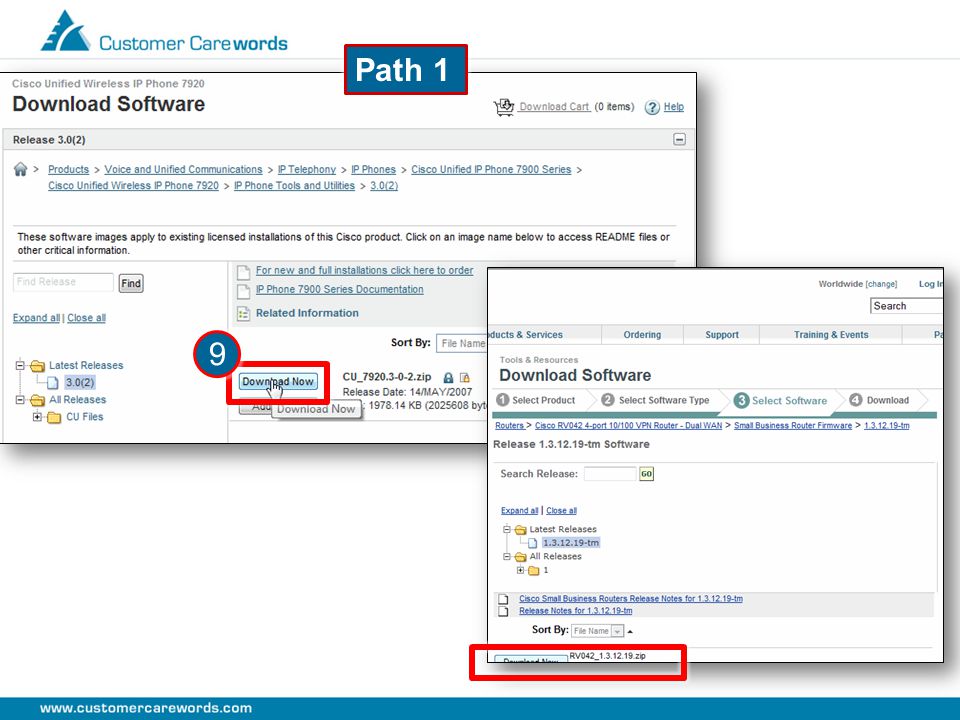Click the 1.3.12.19-tm breadcrumb link
Screen dimensions: 960x720
coord(887,426)
